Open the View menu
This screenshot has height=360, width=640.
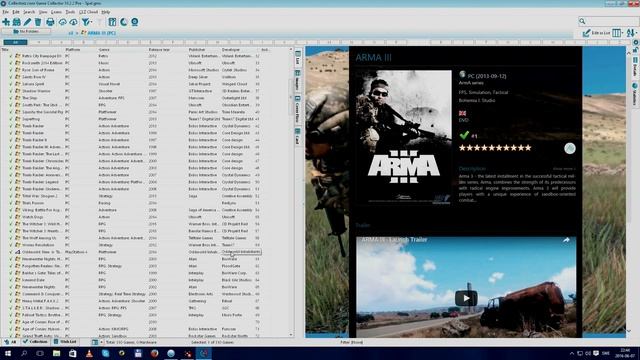point(43,12)
